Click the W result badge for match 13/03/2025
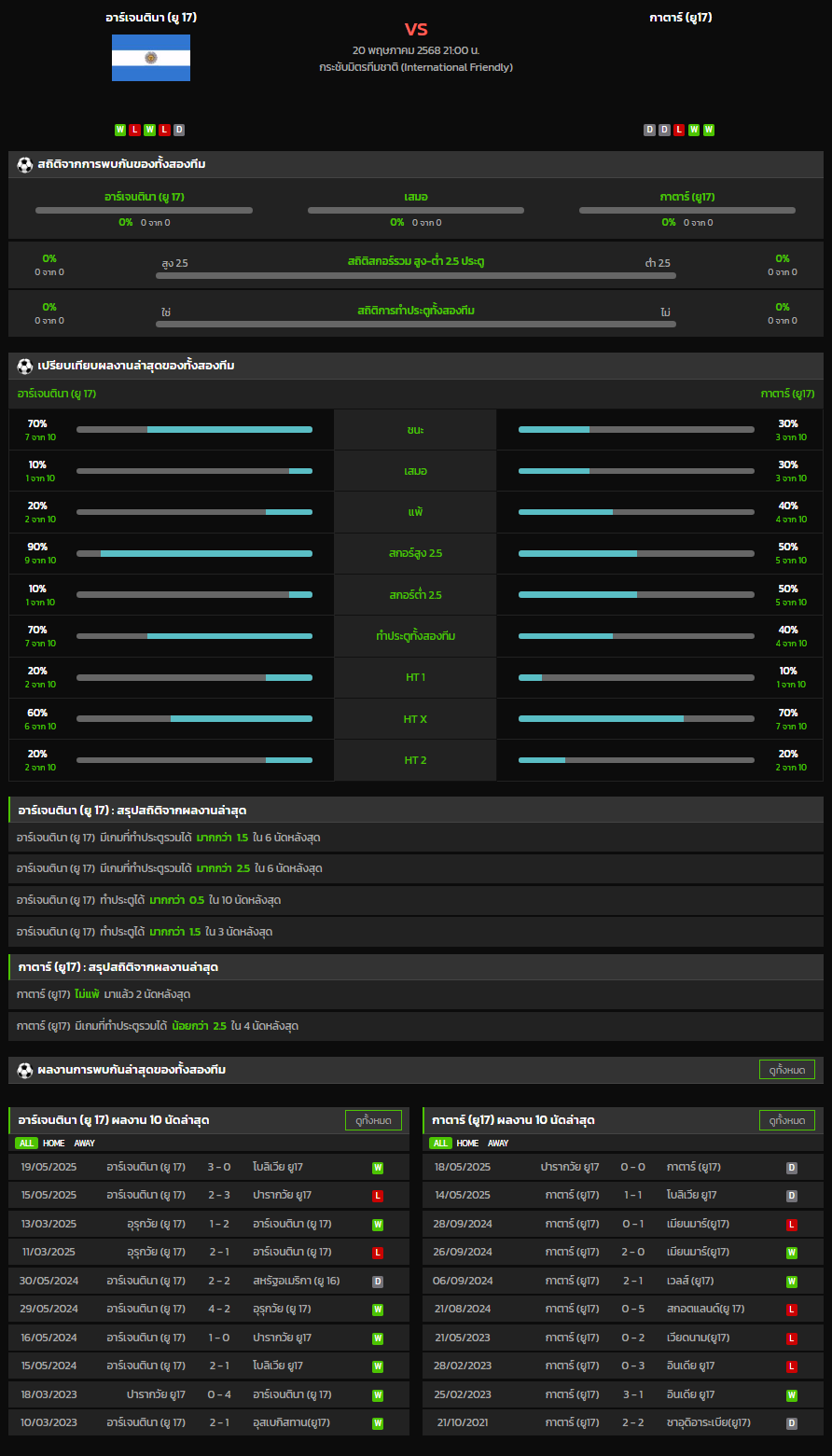The width and height of the screenshot is (832, 1456). [378, 1225]
